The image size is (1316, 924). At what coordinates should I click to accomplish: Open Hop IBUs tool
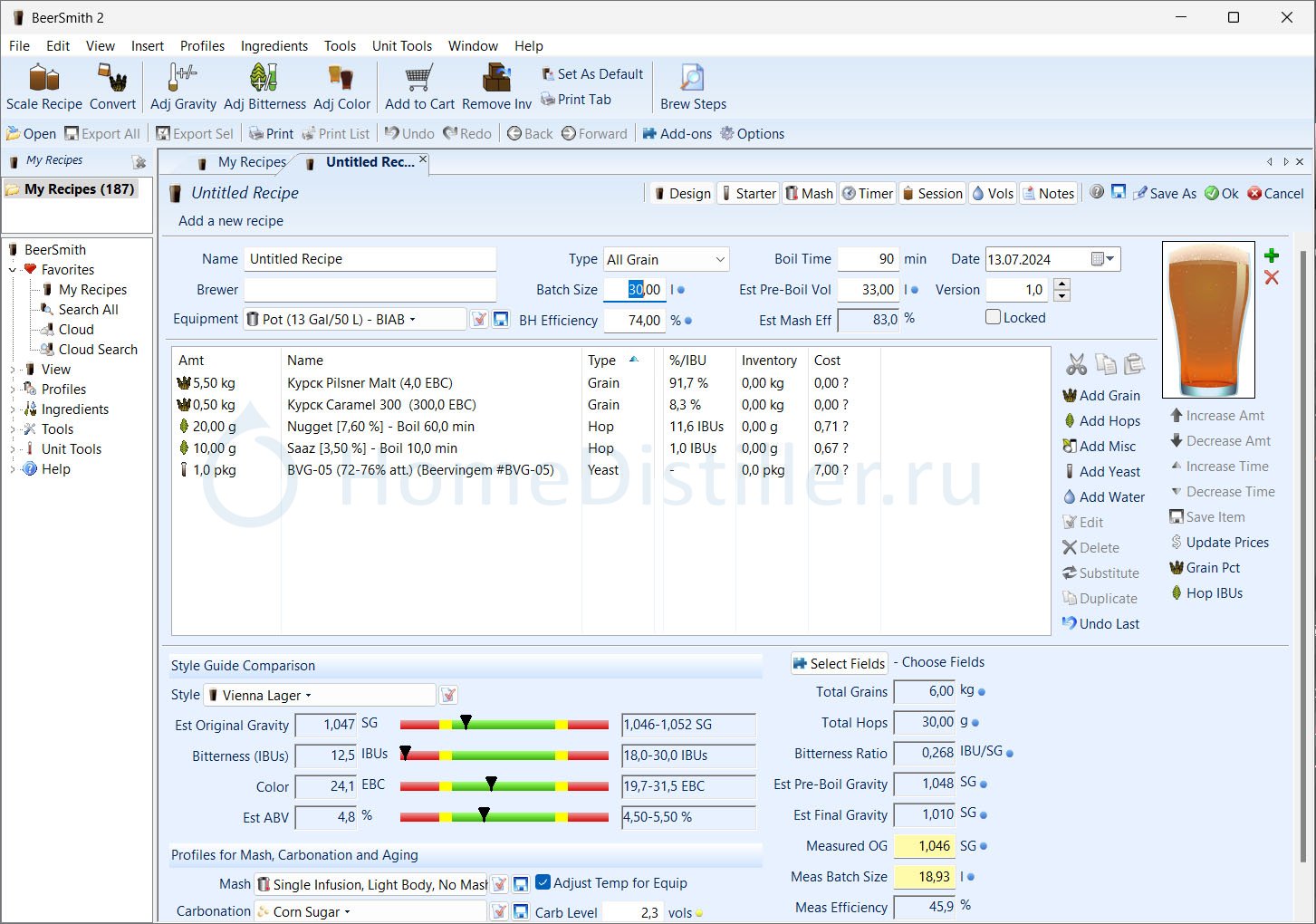[1206, 593]
